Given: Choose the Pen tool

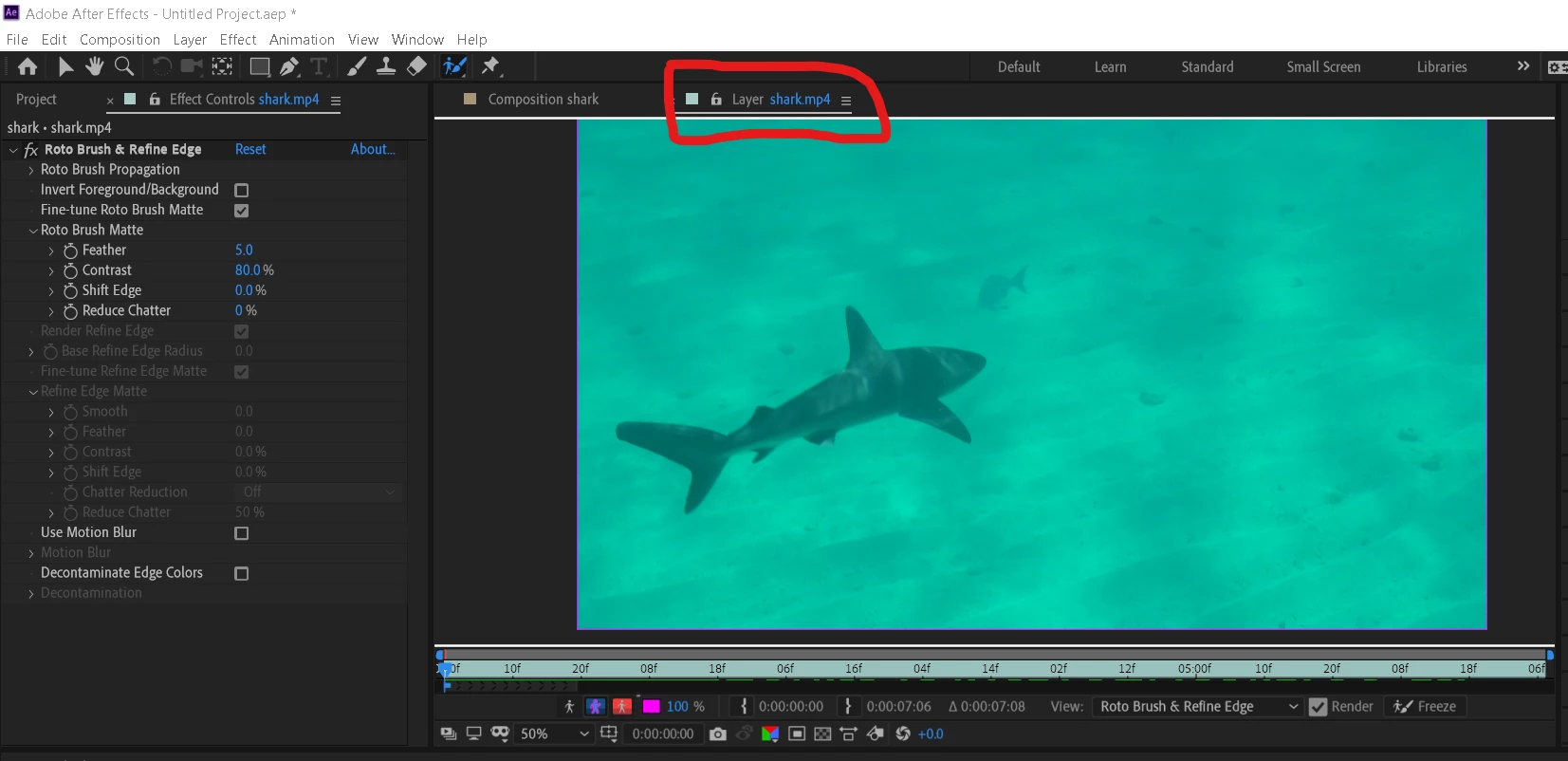Looking at the screenshot, I should pyautogui.click(x=289, y=66).
